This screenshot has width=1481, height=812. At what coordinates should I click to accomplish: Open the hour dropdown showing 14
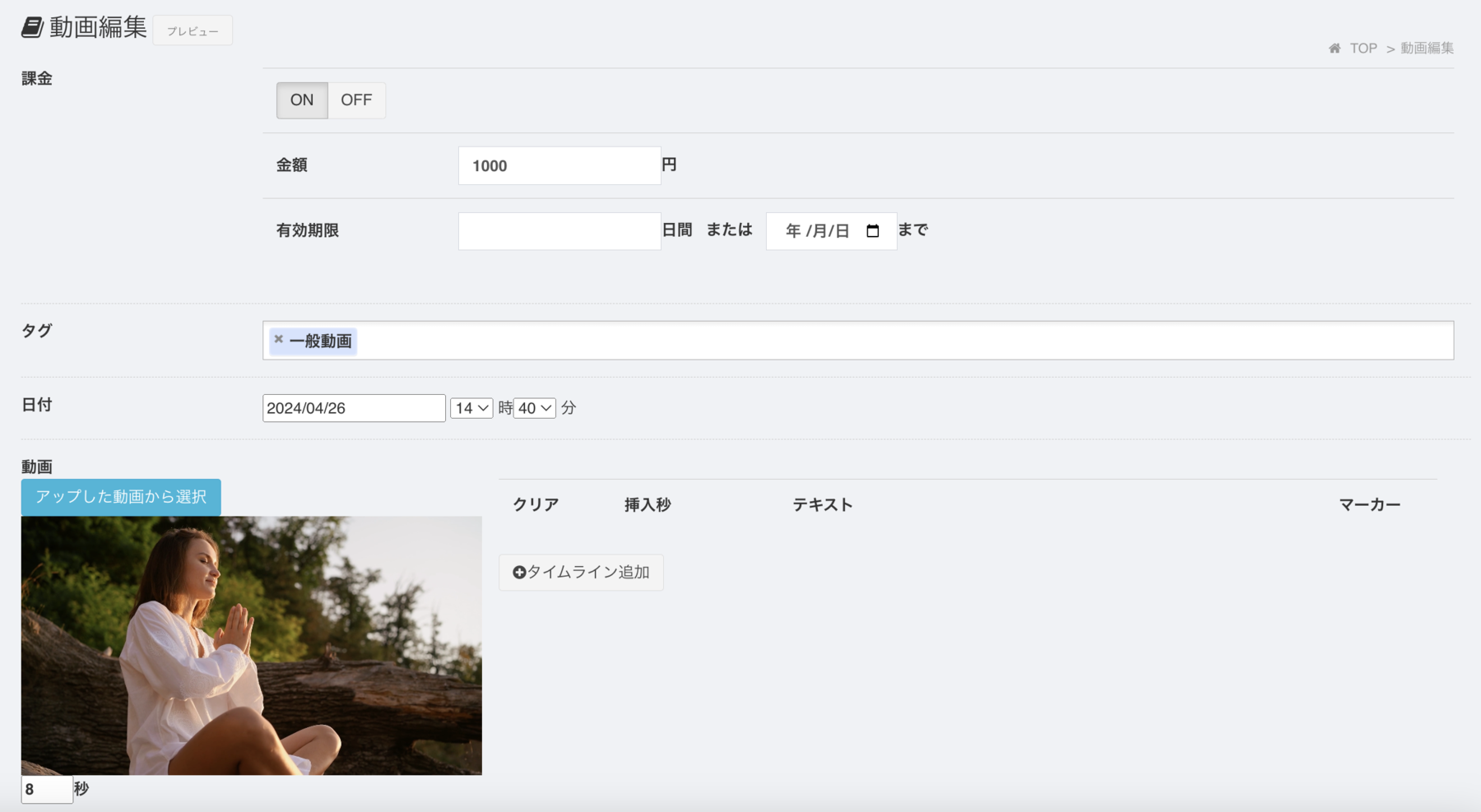click(x=471, y=408)
